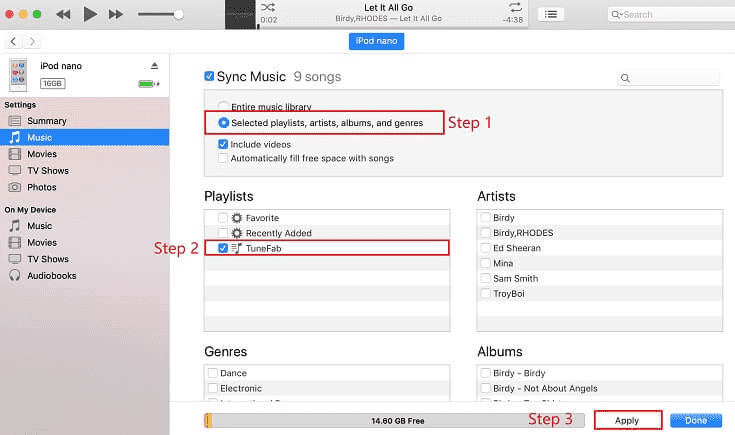
Task: Open the Up Next list icon
Action: tap(550, 14)
